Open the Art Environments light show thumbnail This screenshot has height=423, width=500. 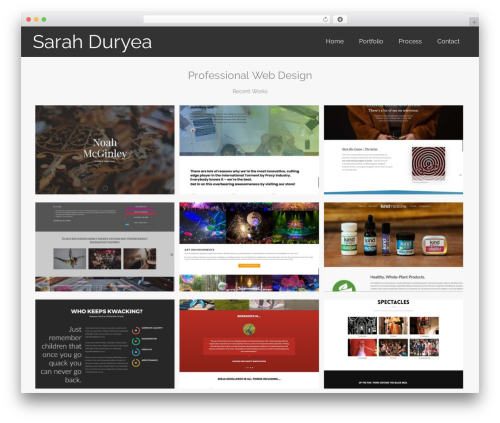pyautogui.click(x=249, y=247)
